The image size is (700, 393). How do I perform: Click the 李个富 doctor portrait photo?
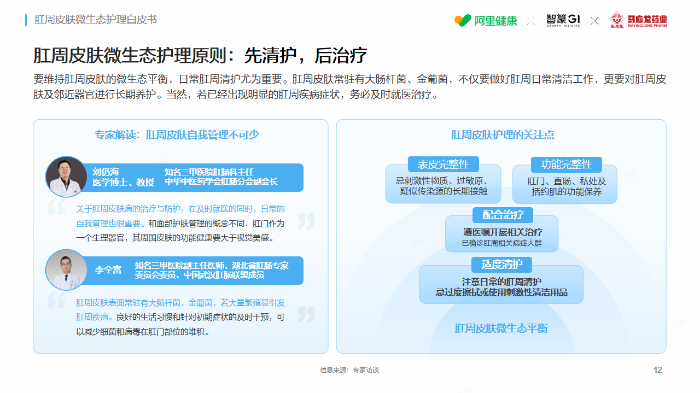66,270
